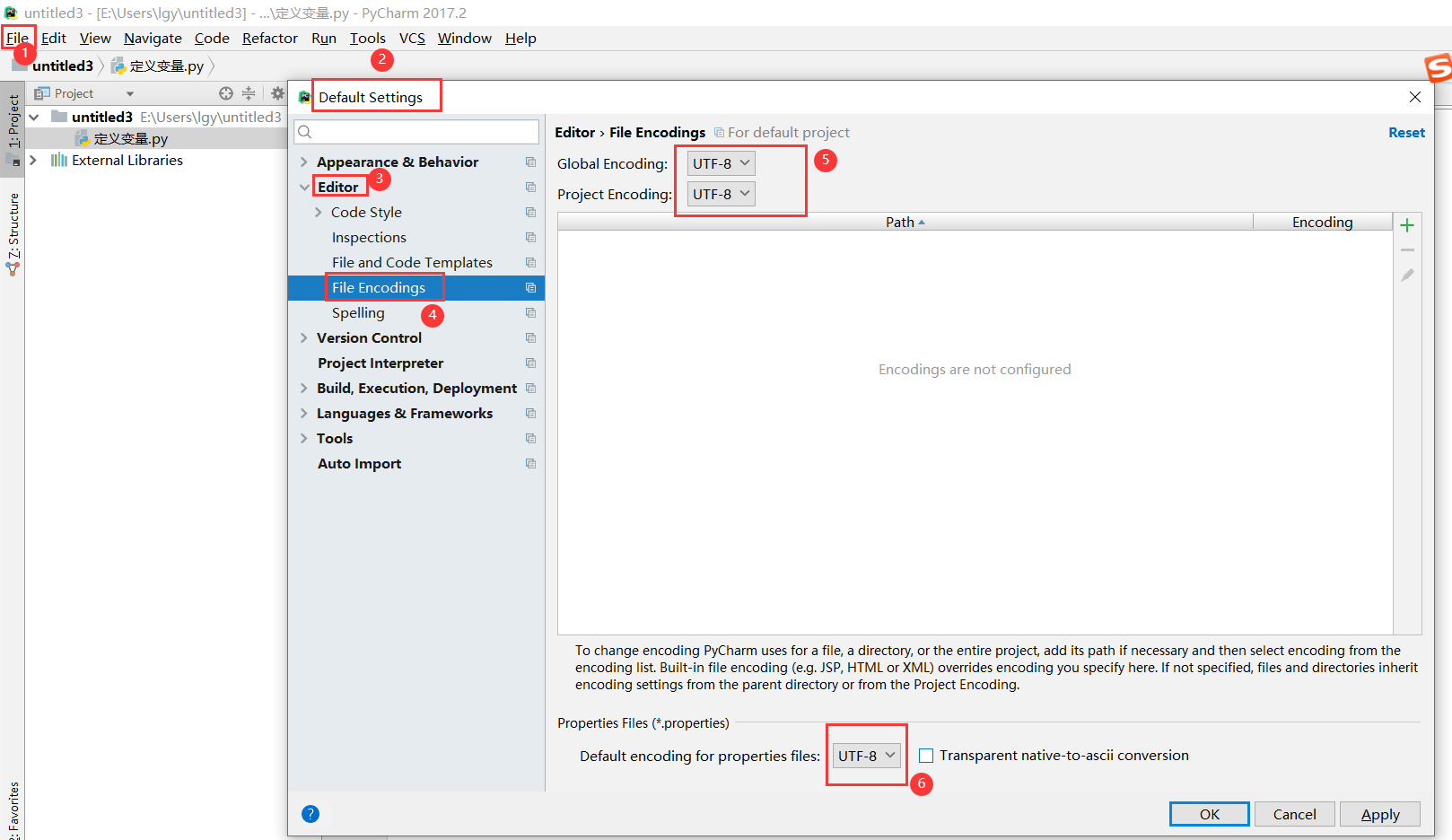Click project-level icon beside Code Style
The height and width of the screenshot is (840, 1452).
(530, 212)
